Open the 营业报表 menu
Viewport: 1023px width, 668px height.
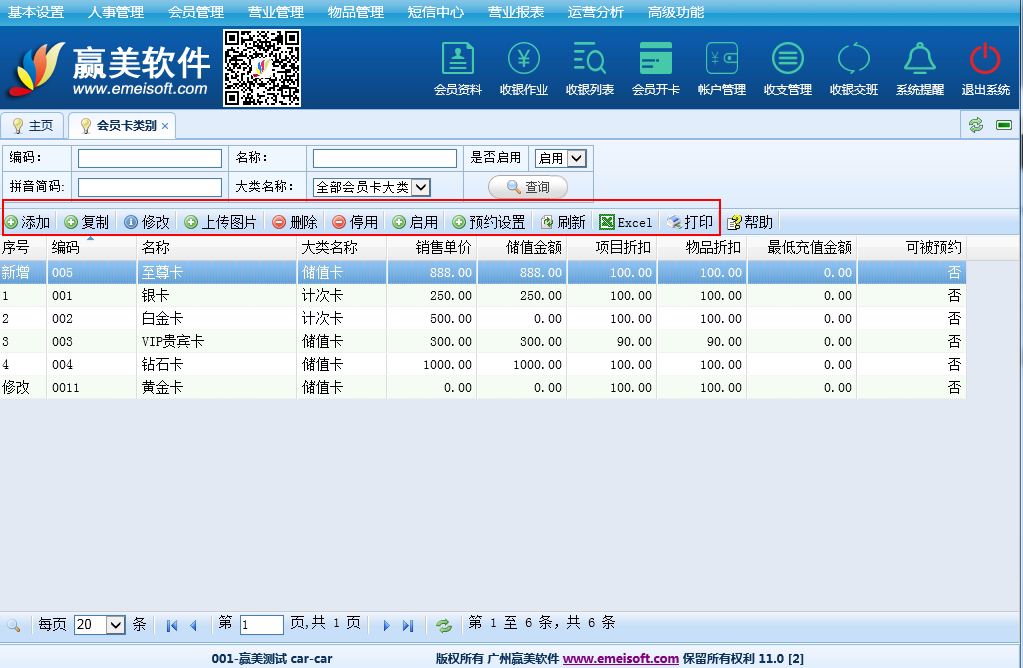[516, 12]
